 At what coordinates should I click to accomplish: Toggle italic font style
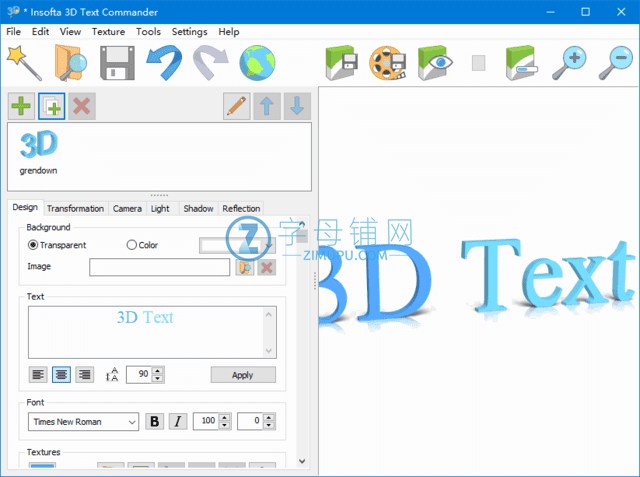coord(178,421)
